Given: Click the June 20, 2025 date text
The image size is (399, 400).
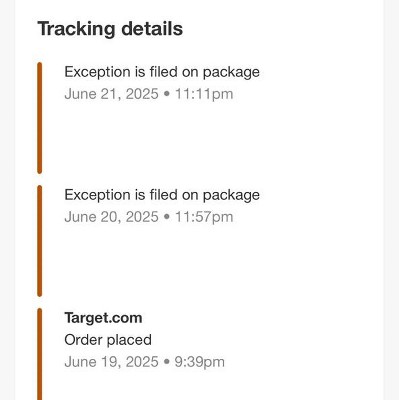Looking at the screenshot, I should (x=111, y=217).
